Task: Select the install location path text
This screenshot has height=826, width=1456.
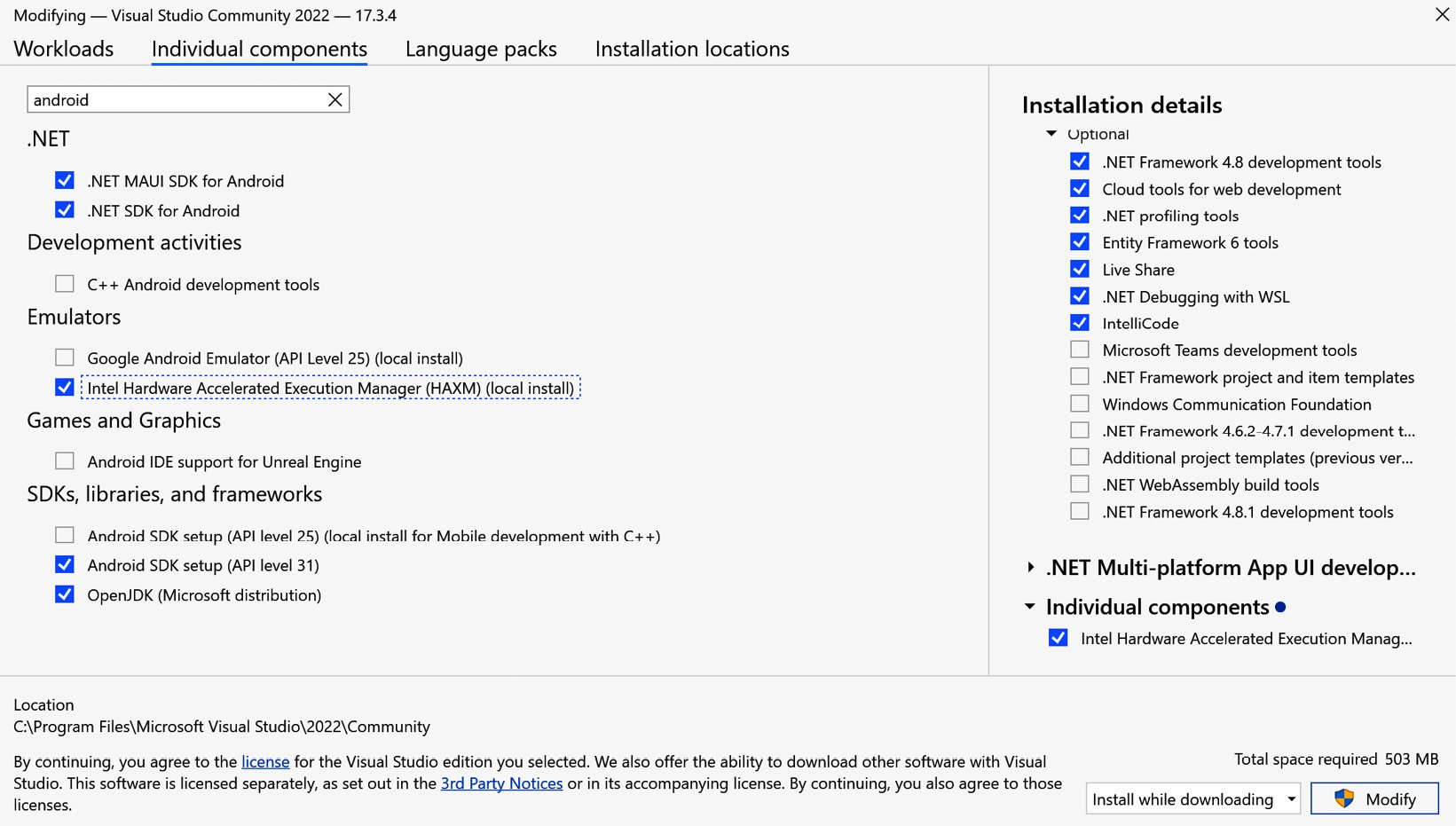Action: pos(222,727)
